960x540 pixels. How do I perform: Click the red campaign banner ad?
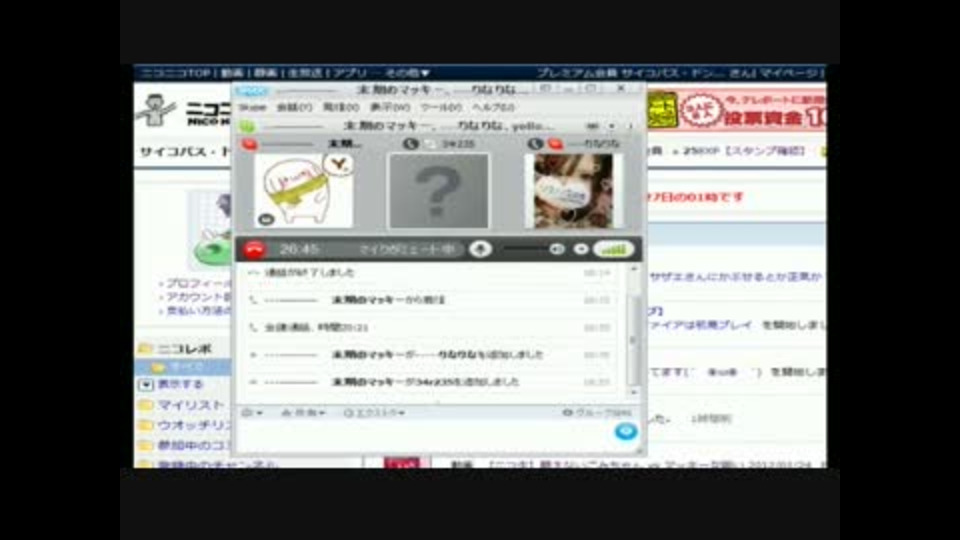coord(752,111)
